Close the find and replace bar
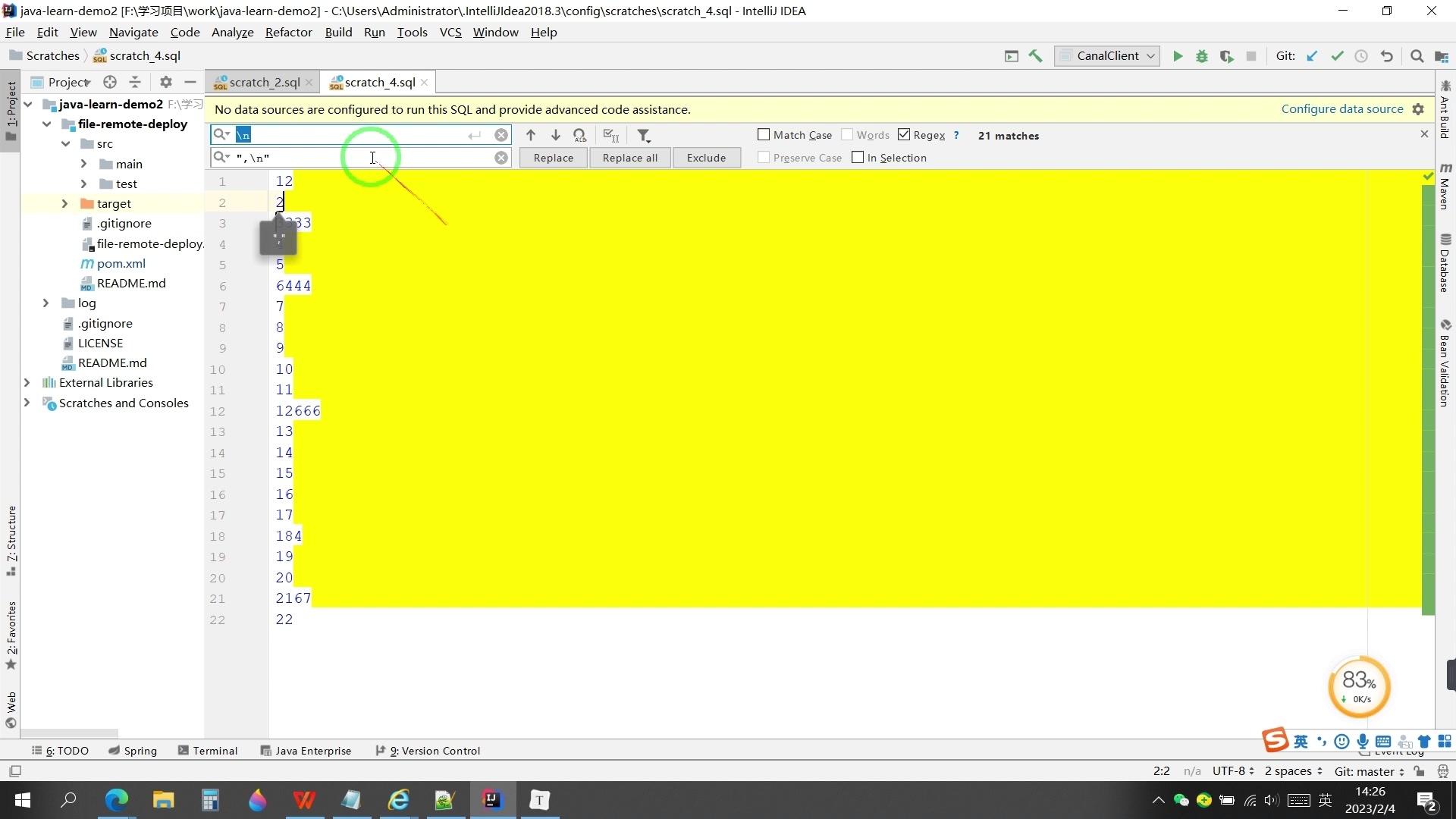This screenshot has width=1456, height=819. pos(1424,133)
